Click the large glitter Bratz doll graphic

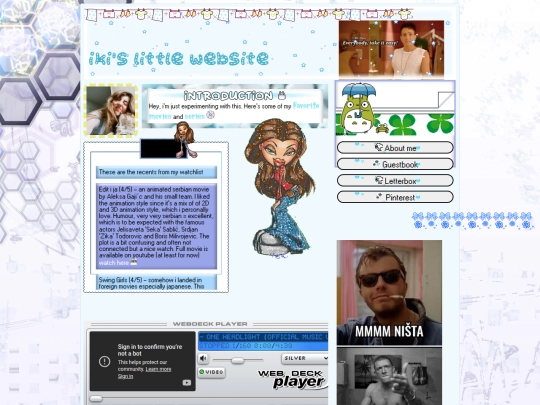280,188
